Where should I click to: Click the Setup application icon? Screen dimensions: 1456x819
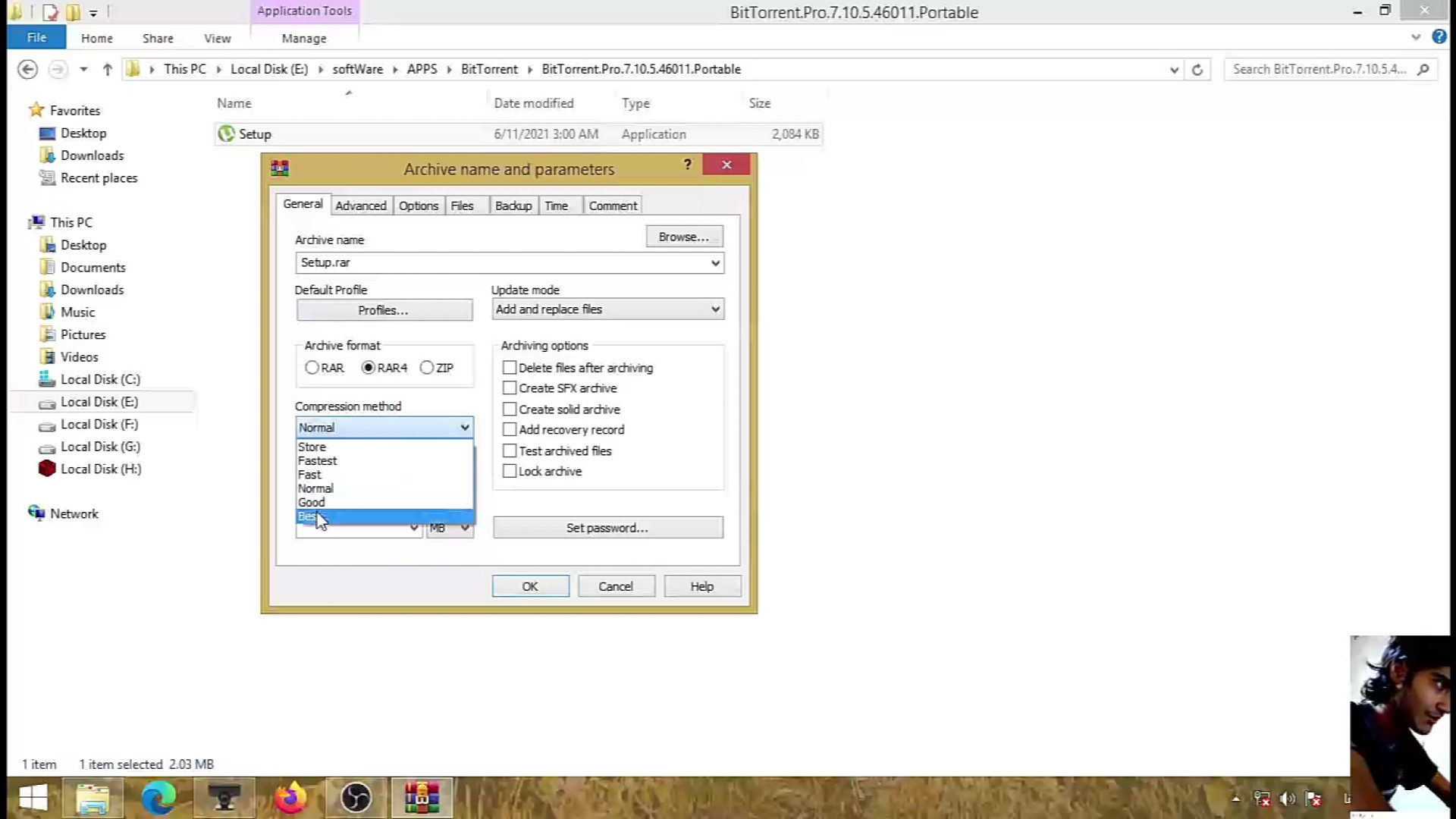tap(226, 133)
